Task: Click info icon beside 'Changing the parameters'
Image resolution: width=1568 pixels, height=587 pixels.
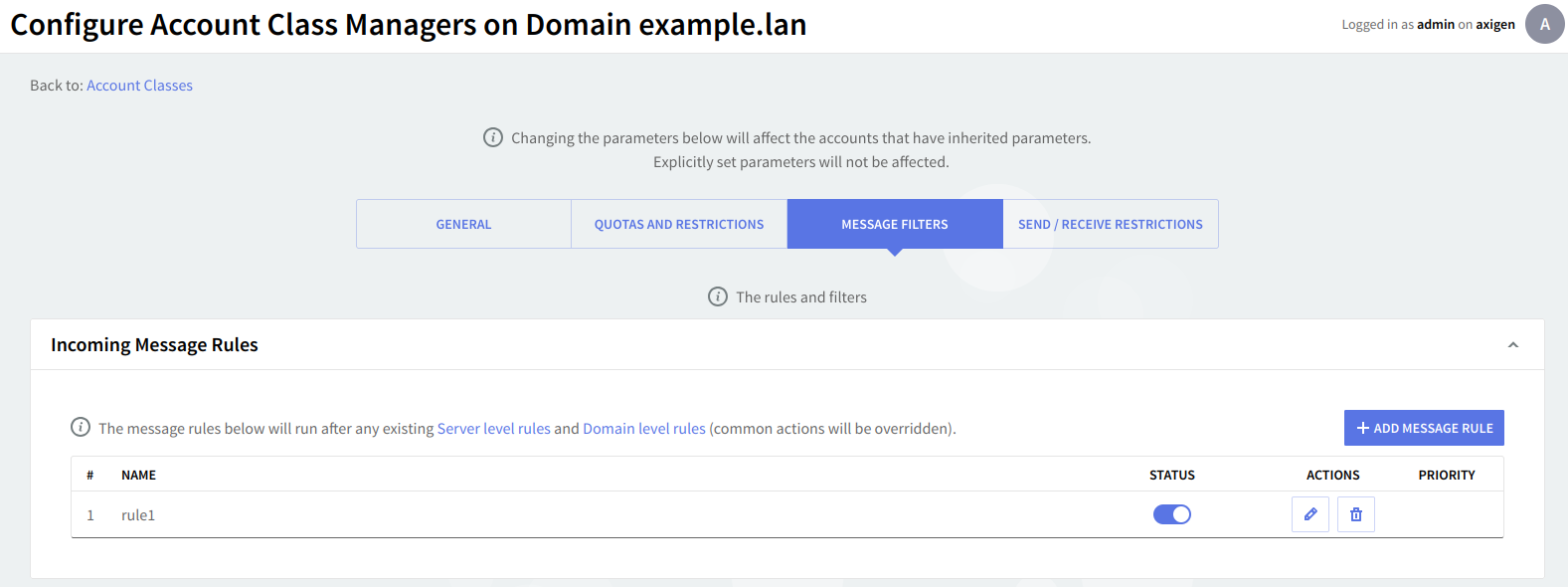Action: [493, 137]
